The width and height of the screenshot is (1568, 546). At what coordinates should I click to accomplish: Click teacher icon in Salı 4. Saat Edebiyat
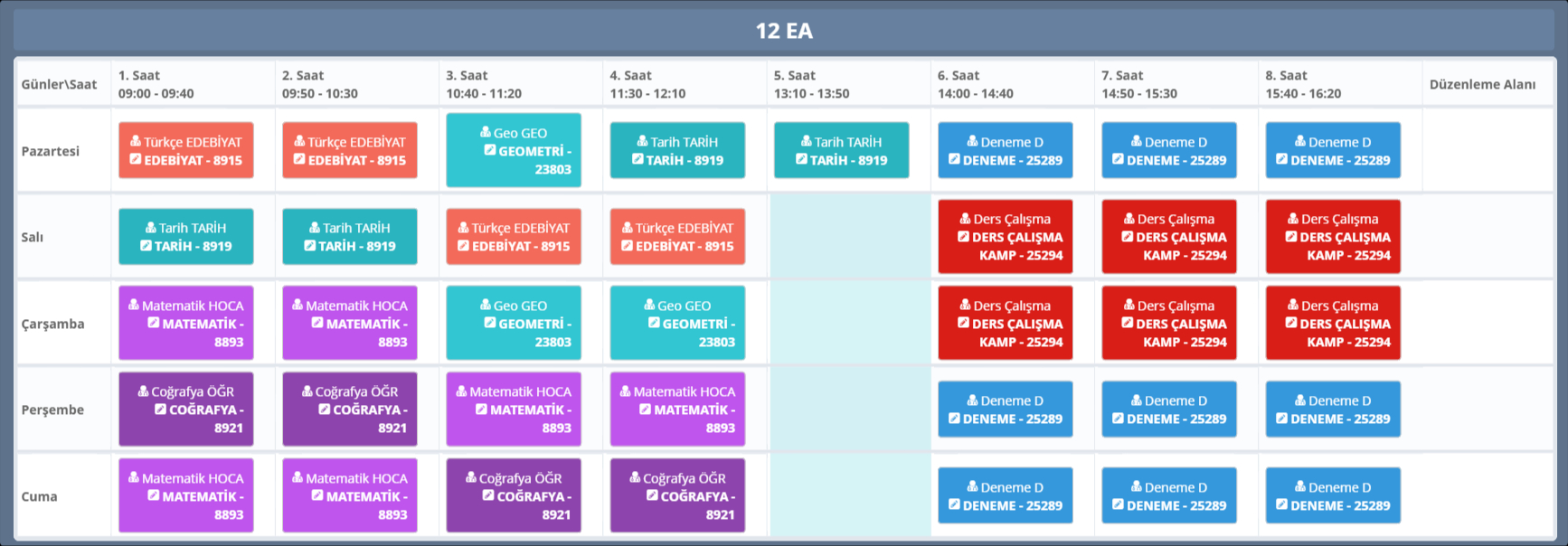[628, 228]
